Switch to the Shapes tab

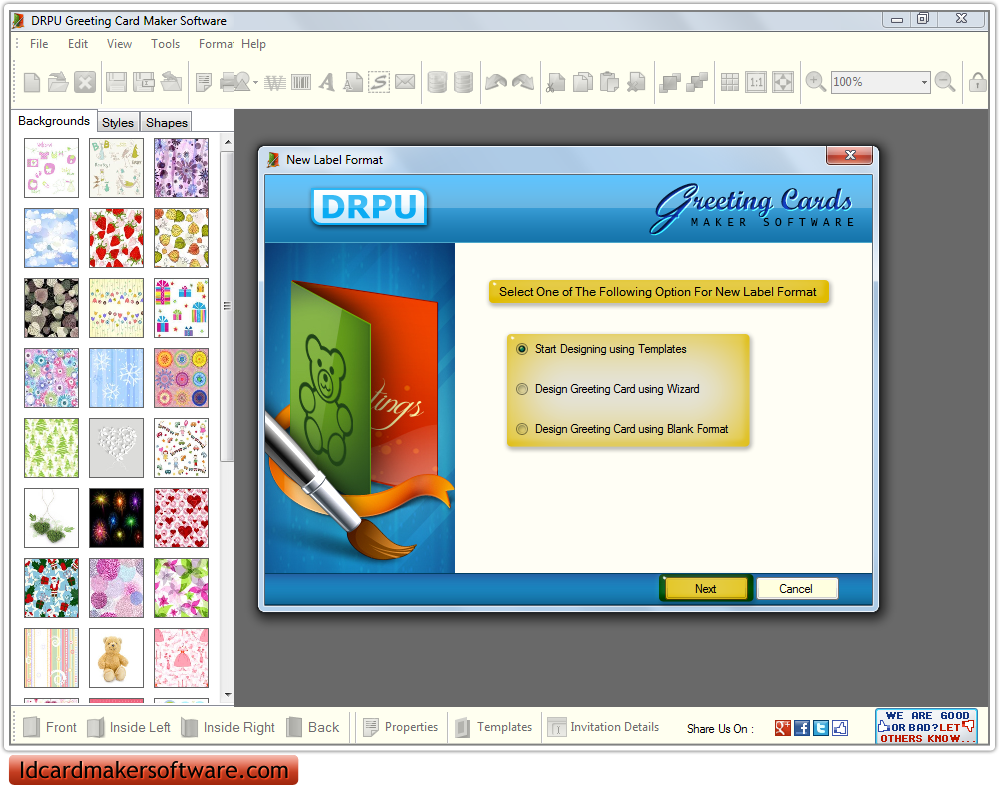click(x=167, y=122)
